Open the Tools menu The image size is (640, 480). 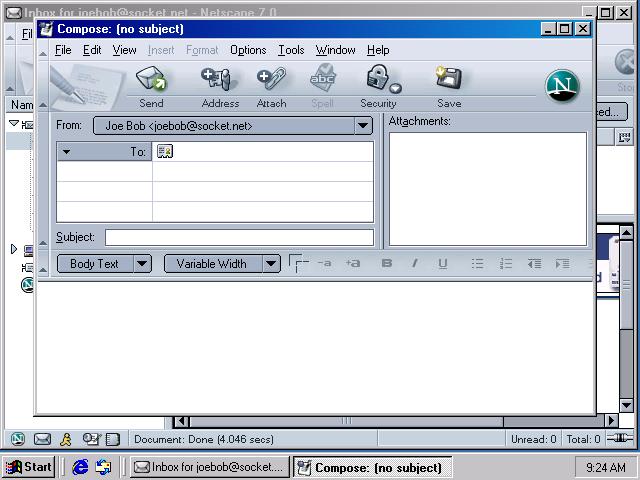point(291,50)
